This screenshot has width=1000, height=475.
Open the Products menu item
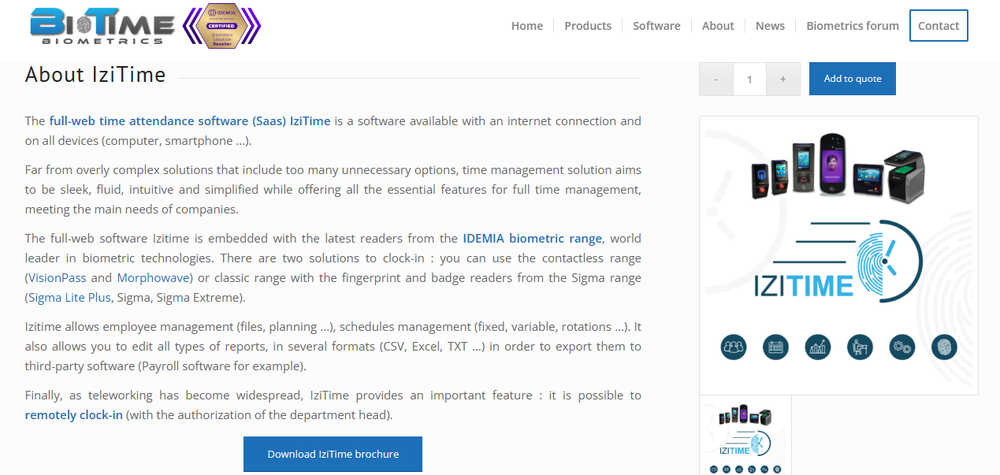coord(587,26)
